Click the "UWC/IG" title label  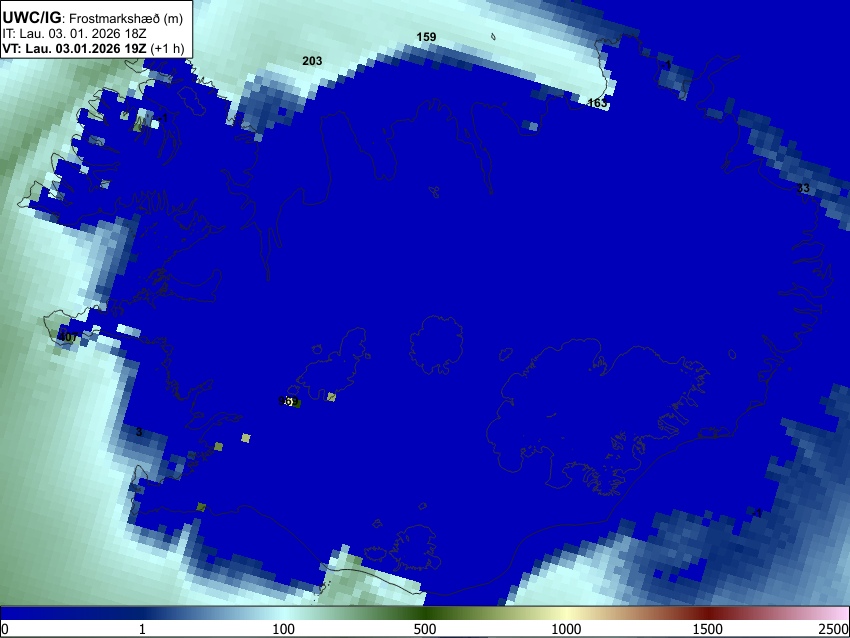coord(30,18)
